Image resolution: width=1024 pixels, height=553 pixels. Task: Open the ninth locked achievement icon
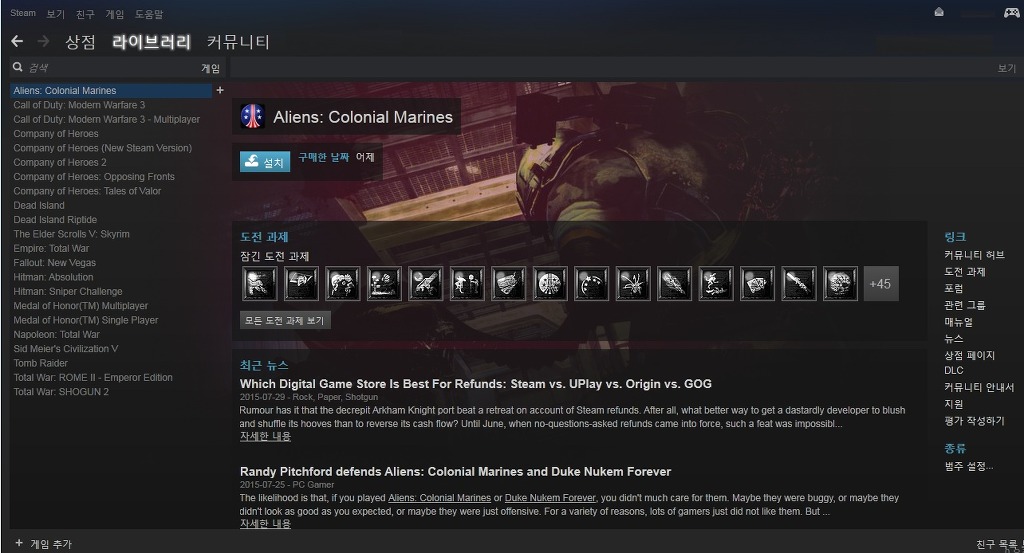point(591,283)
